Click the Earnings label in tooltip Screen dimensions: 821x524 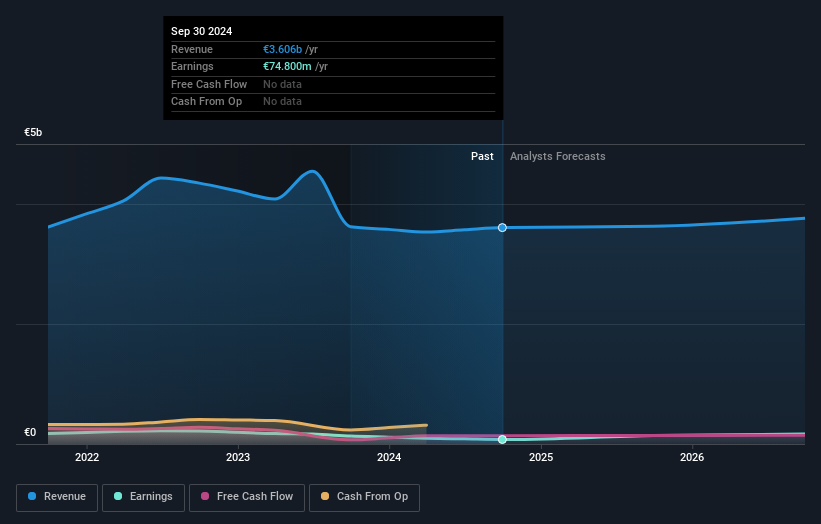(192, 66)
